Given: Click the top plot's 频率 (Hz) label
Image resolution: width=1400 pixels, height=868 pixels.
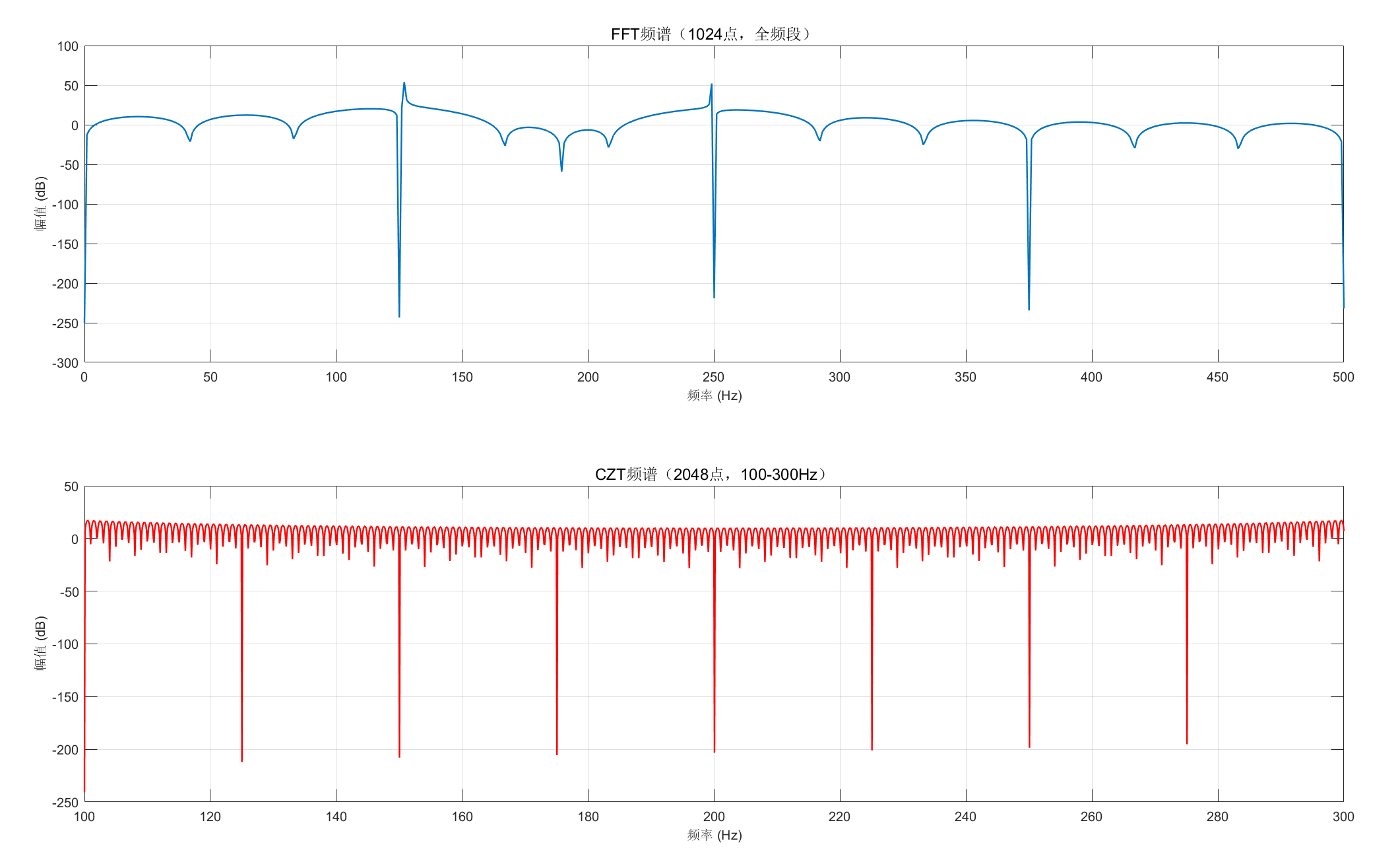Looking at the screenshot, I should 714,395.
